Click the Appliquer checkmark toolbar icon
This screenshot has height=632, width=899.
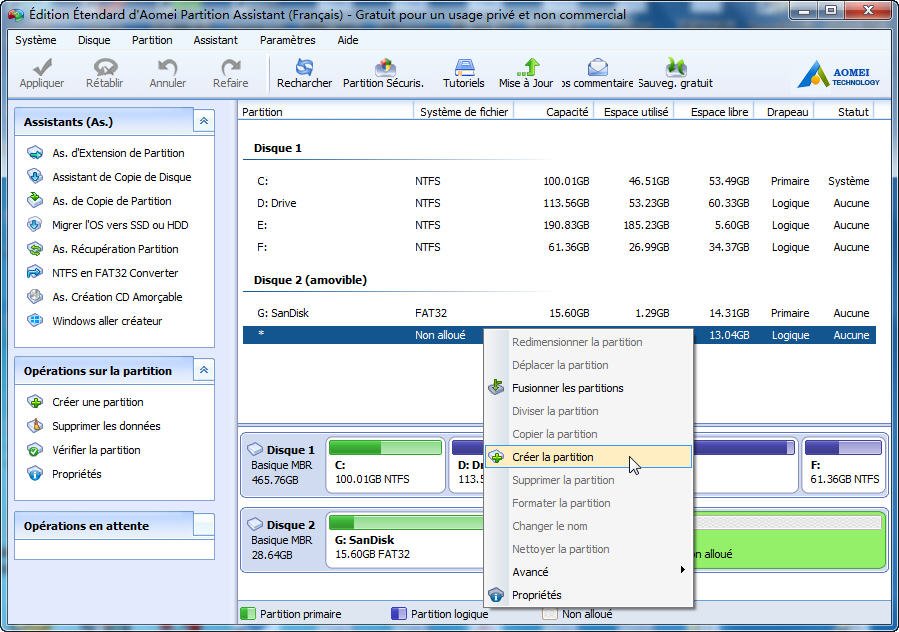point(42,67)
